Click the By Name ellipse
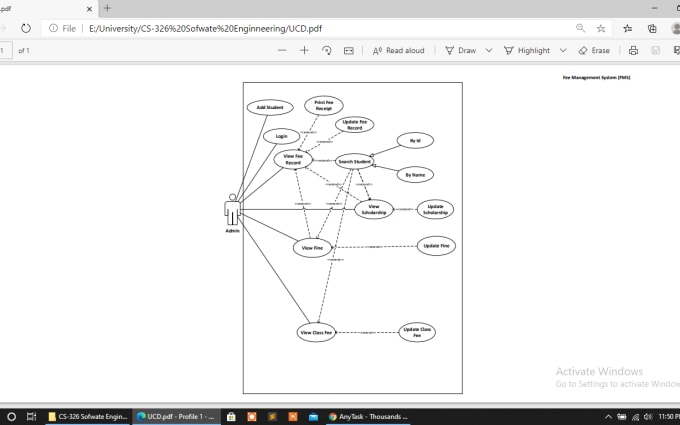Image resolution: width=680 pixels, height=425 pixels. coord(415,175)
